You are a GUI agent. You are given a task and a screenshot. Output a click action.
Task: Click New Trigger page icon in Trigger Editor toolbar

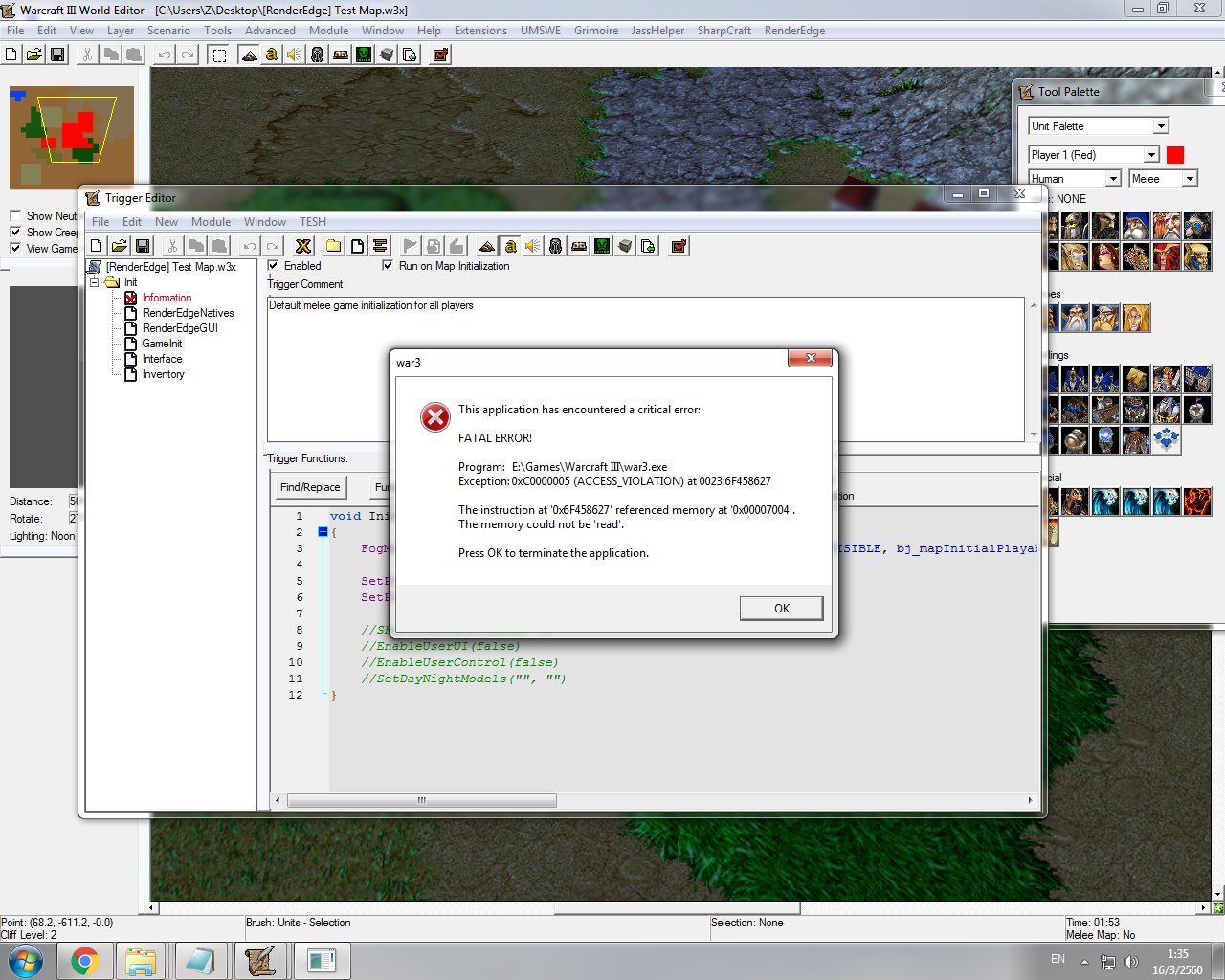click(x=357, y=246)
